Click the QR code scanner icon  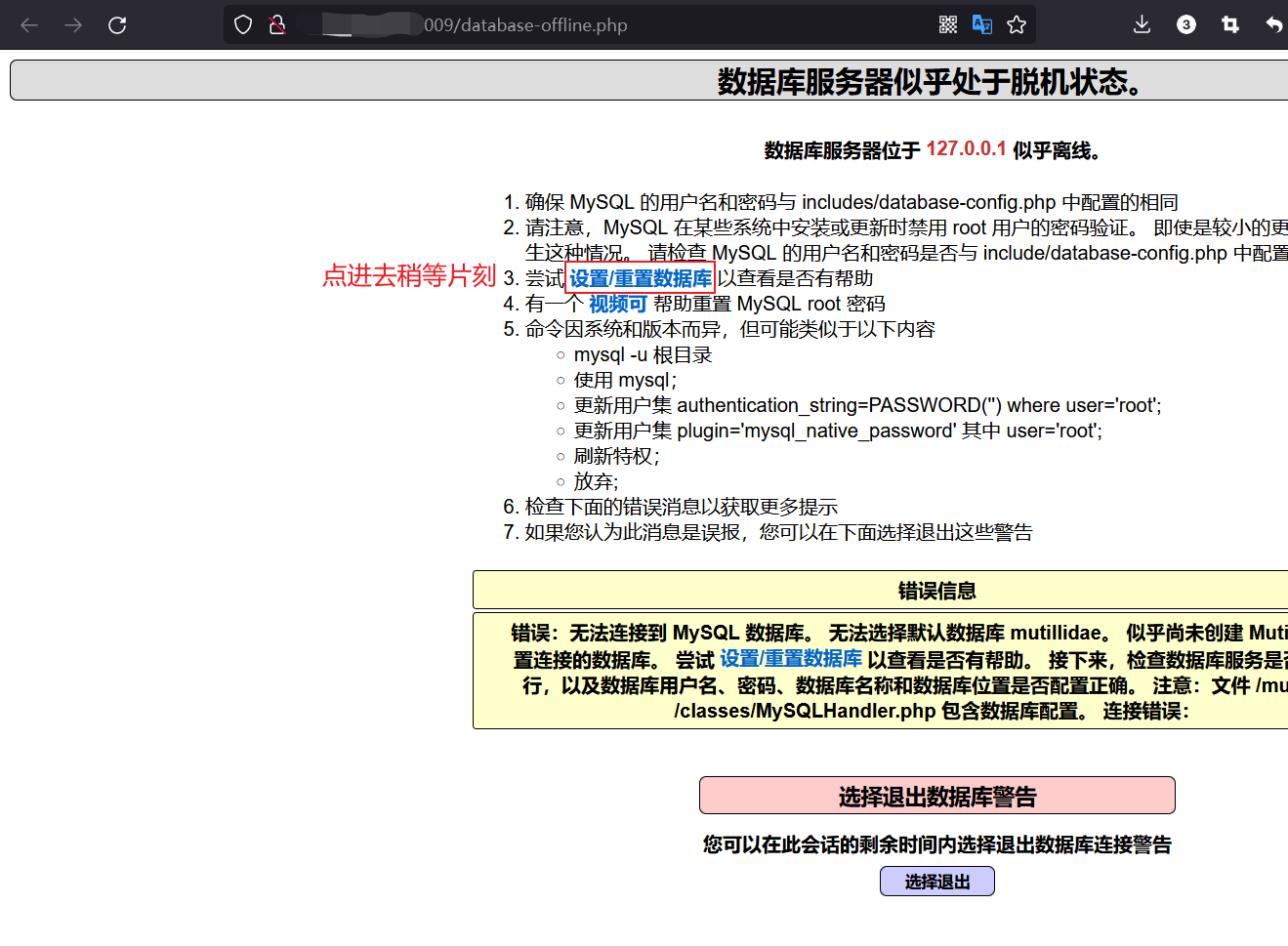[x=947, y=23]
